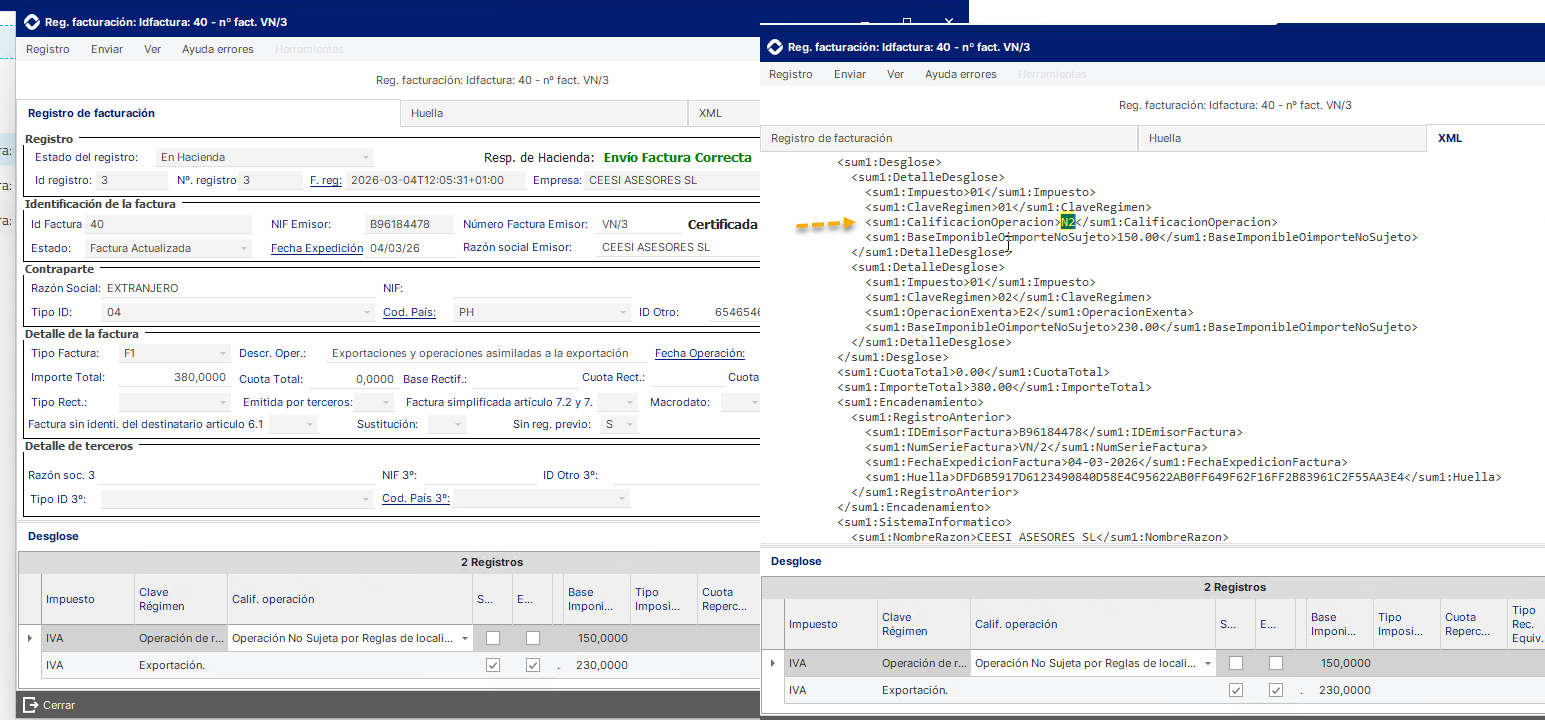Expand Calif. operación dropdown in right grid row

pyautogui.click(x=1208, y=663)
